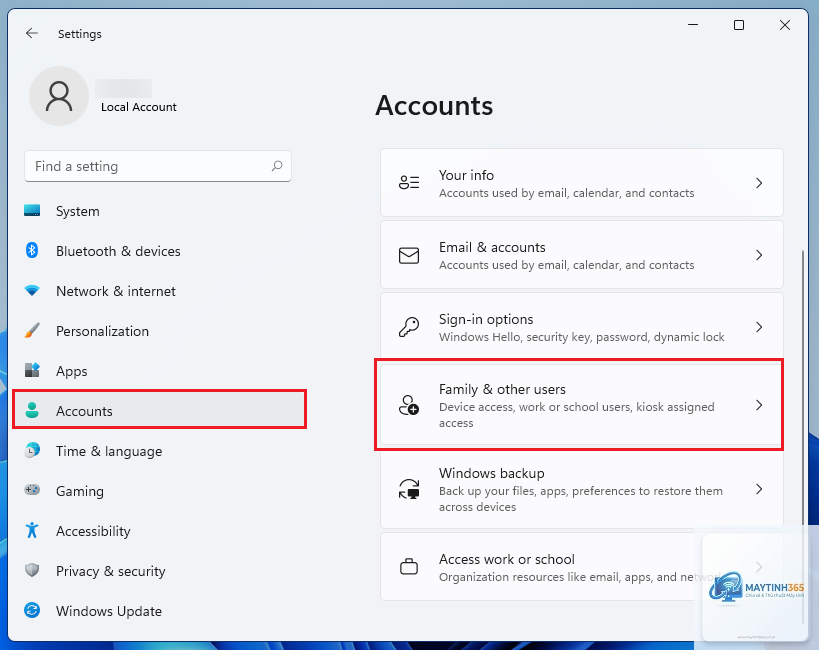Open Accessibility settings label
This screenshot has height=650, width=819.
pos(93,531)
